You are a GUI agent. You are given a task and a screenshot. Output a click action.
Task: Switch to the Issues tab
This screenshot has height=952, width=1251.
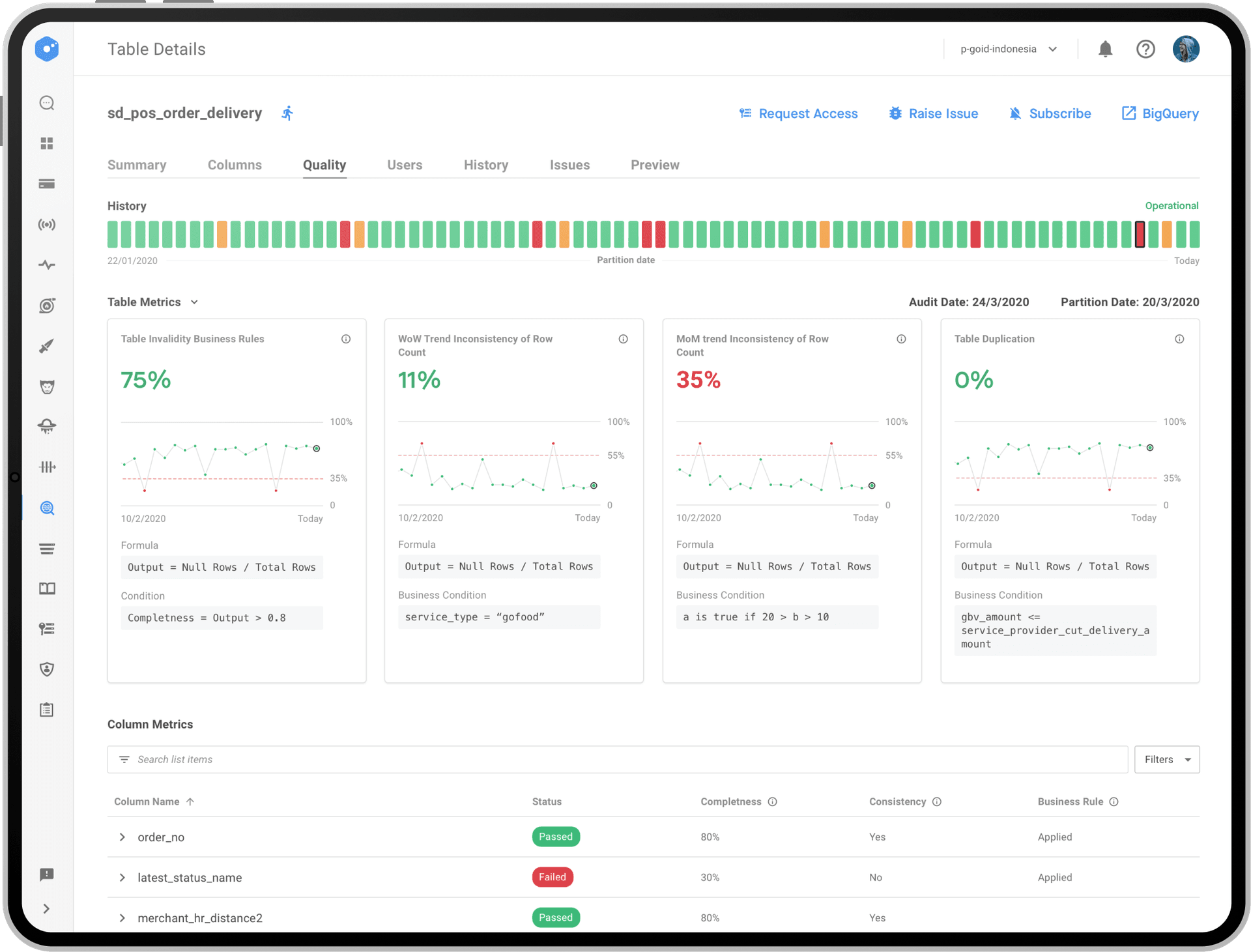pos(569,165)
